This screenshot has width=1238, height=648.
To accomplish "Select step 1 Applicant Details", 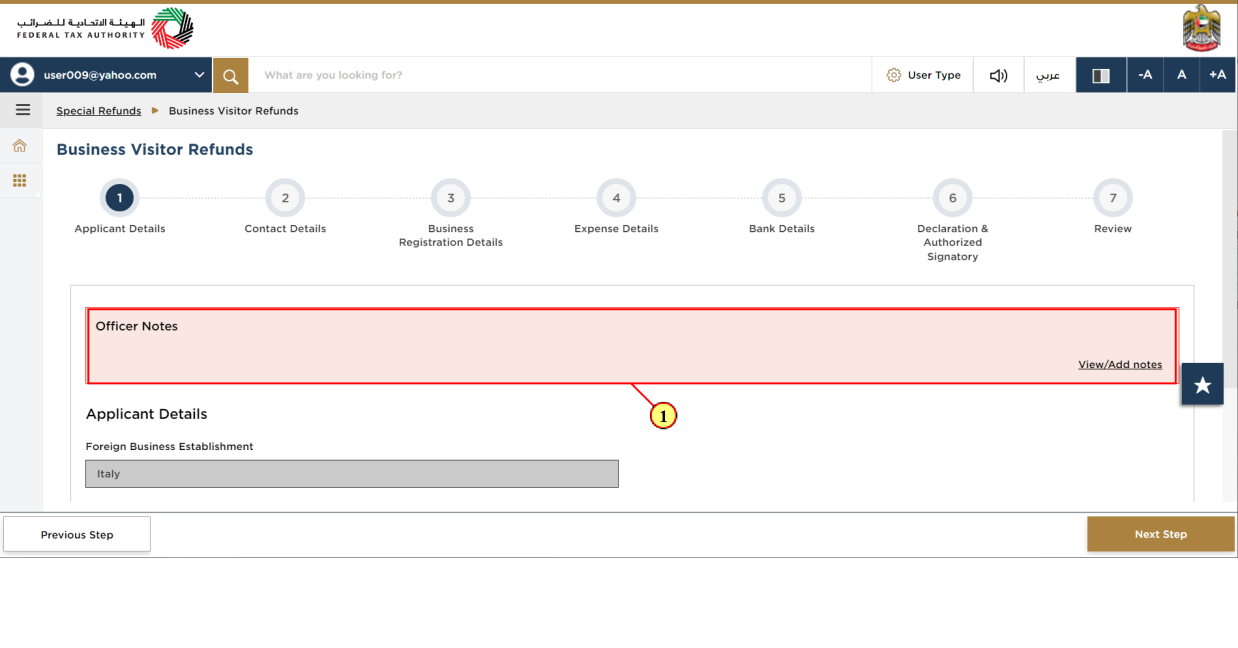I will tap(119, 198).
